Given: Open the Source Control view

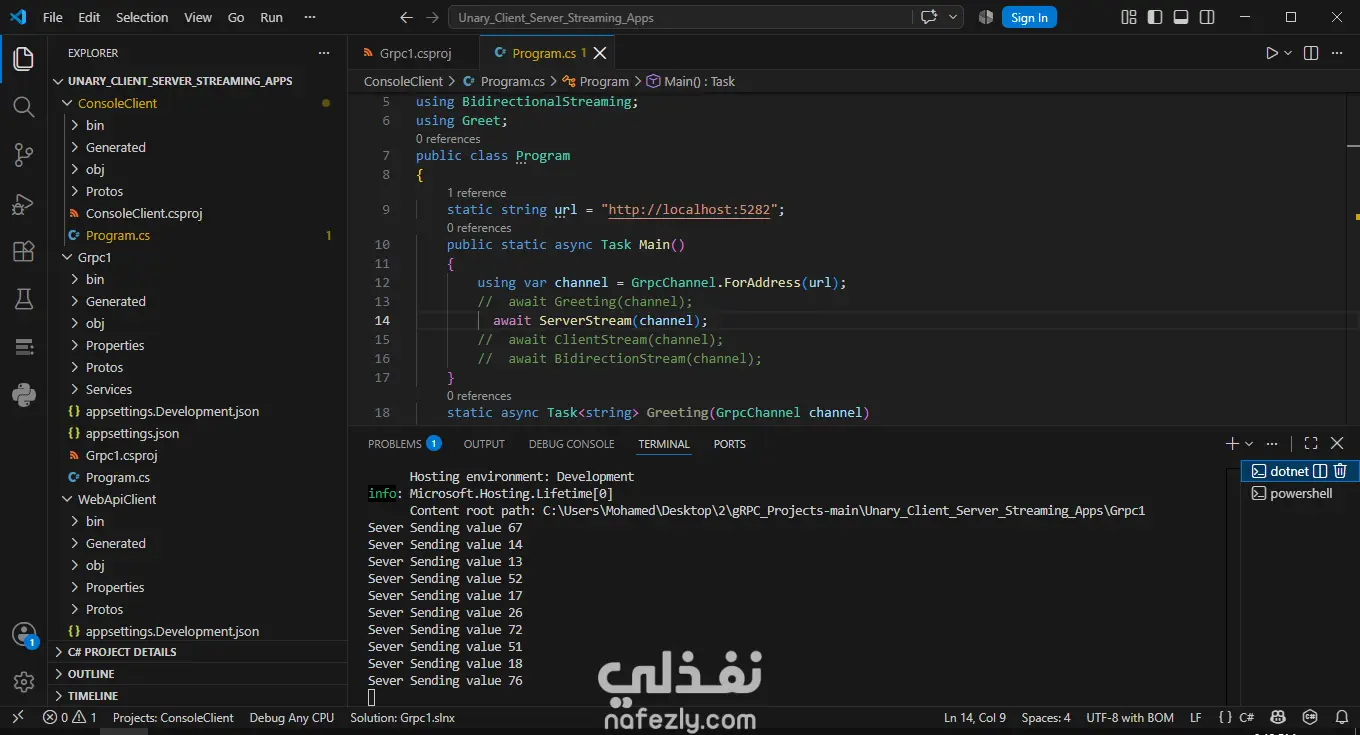Looking at the screenshot, I should (24, 155).
